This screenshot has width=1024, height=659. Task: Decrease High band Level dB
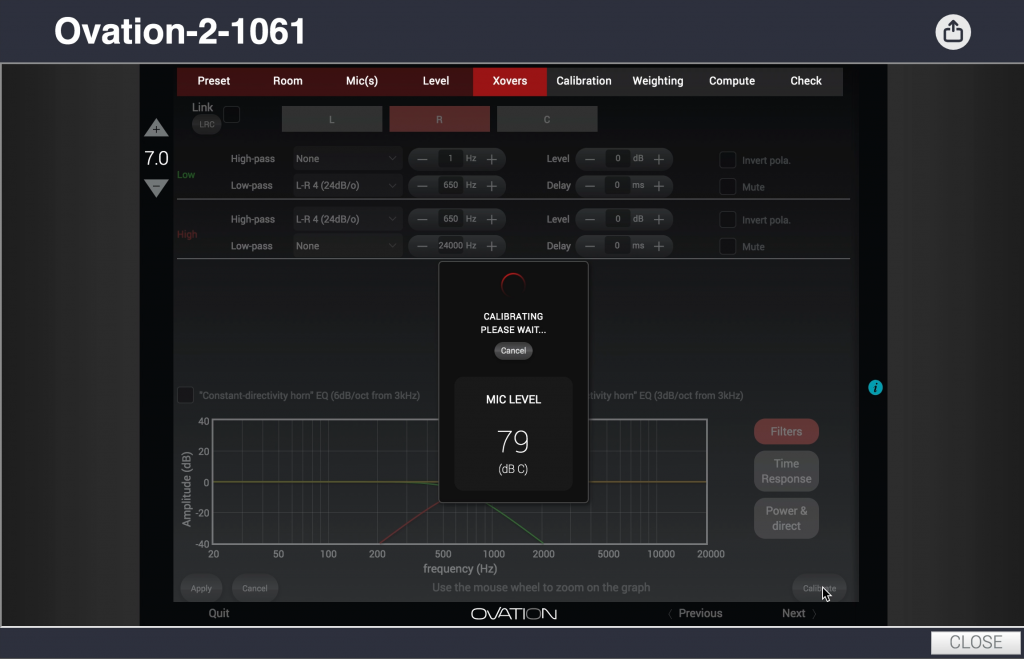pos(590,219)
